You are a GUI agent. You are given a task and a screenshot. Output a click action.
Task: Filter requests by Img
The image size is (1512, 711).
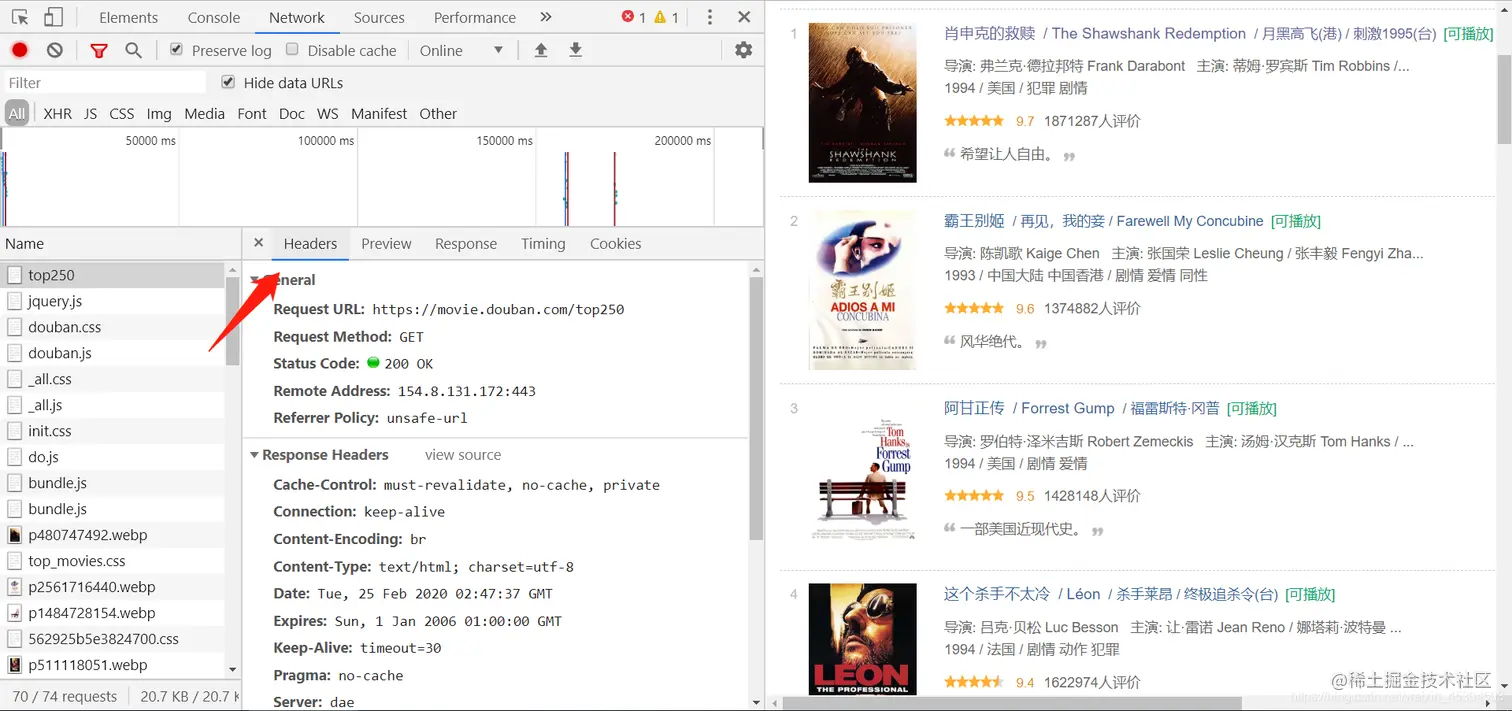[159, 114]
